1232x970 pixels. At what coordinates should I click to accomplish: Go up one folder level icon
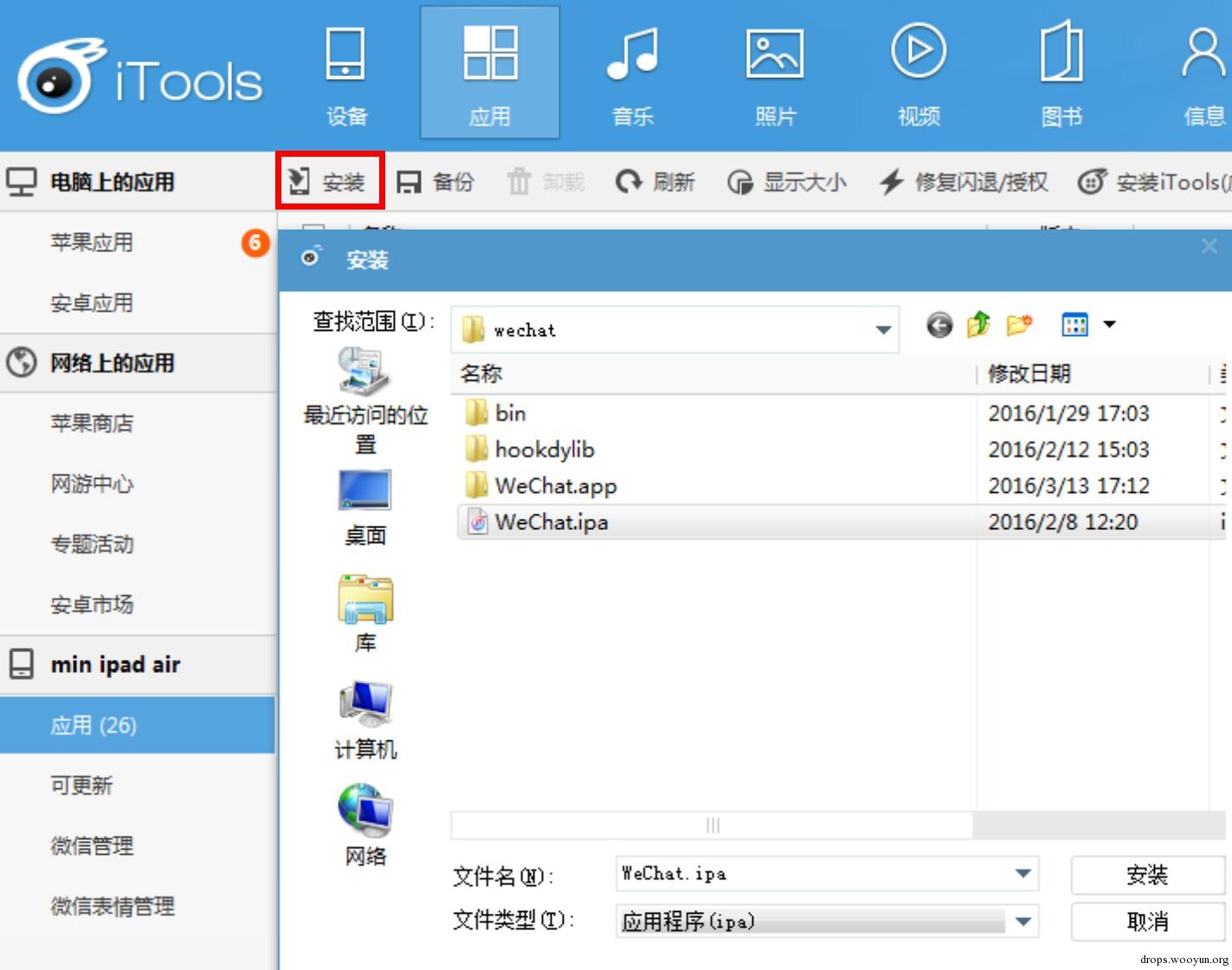pyautogui.click(x=978, y=325)
